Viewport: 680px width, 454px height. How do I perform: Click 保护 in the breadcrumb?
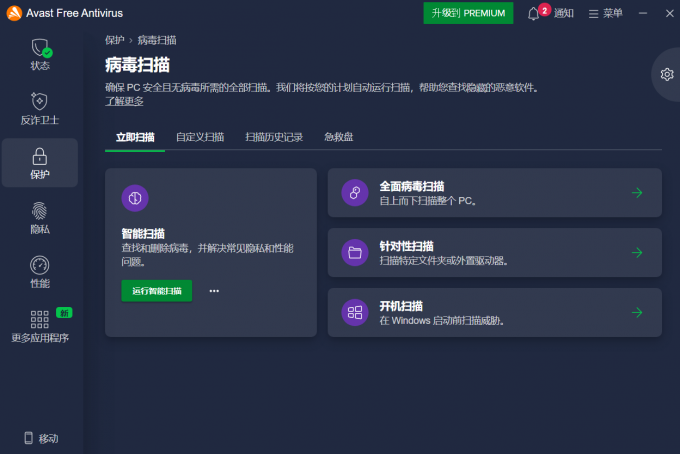(114, 40)
